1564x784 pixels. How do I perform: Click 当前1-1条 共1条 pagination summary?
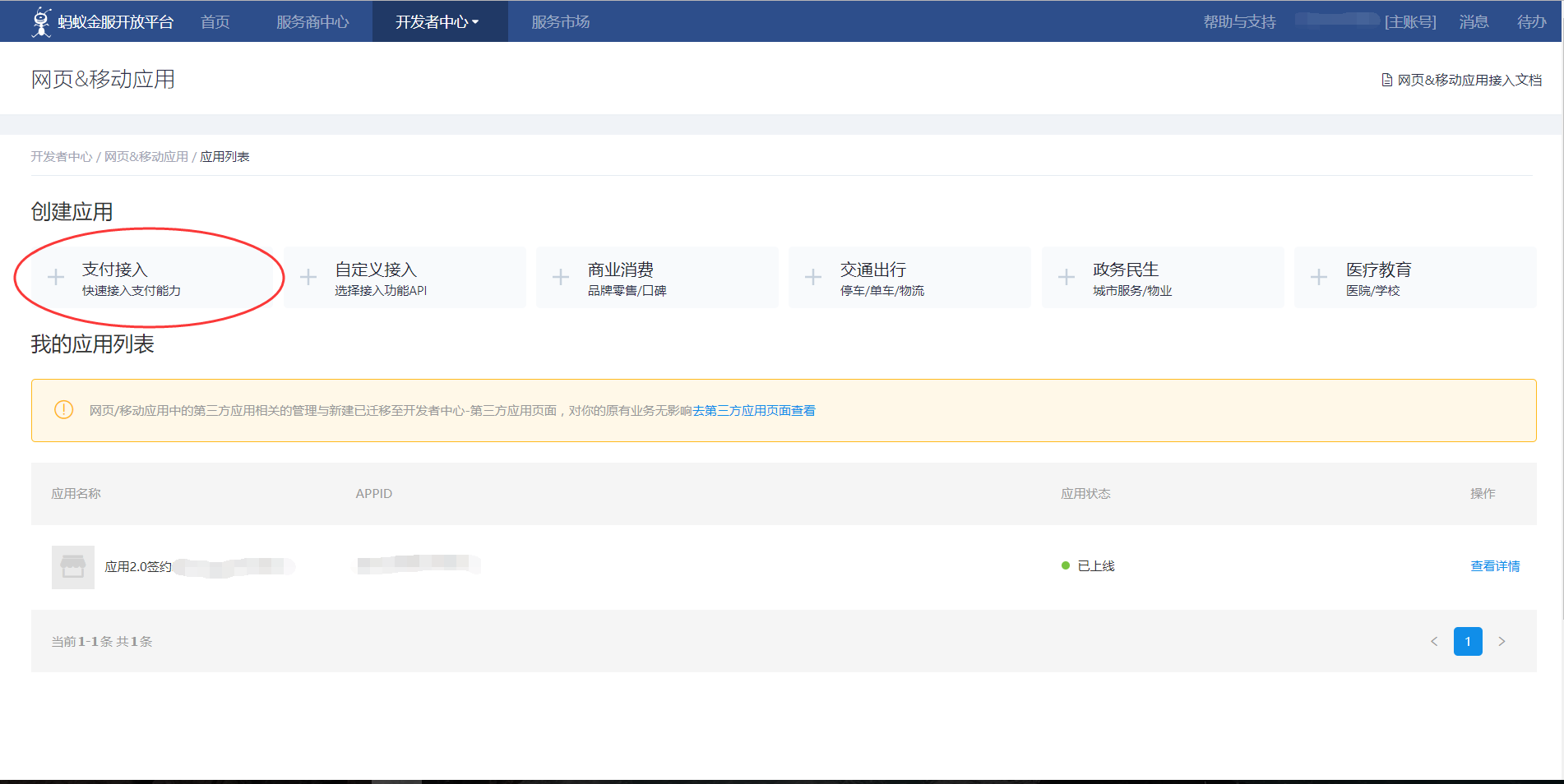[x=102, y=641]
